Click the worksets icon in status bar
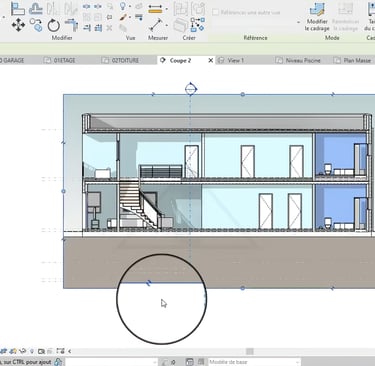The height and width of the screenshot is (366, 375). pyautogui.click(x=58, y=362)
